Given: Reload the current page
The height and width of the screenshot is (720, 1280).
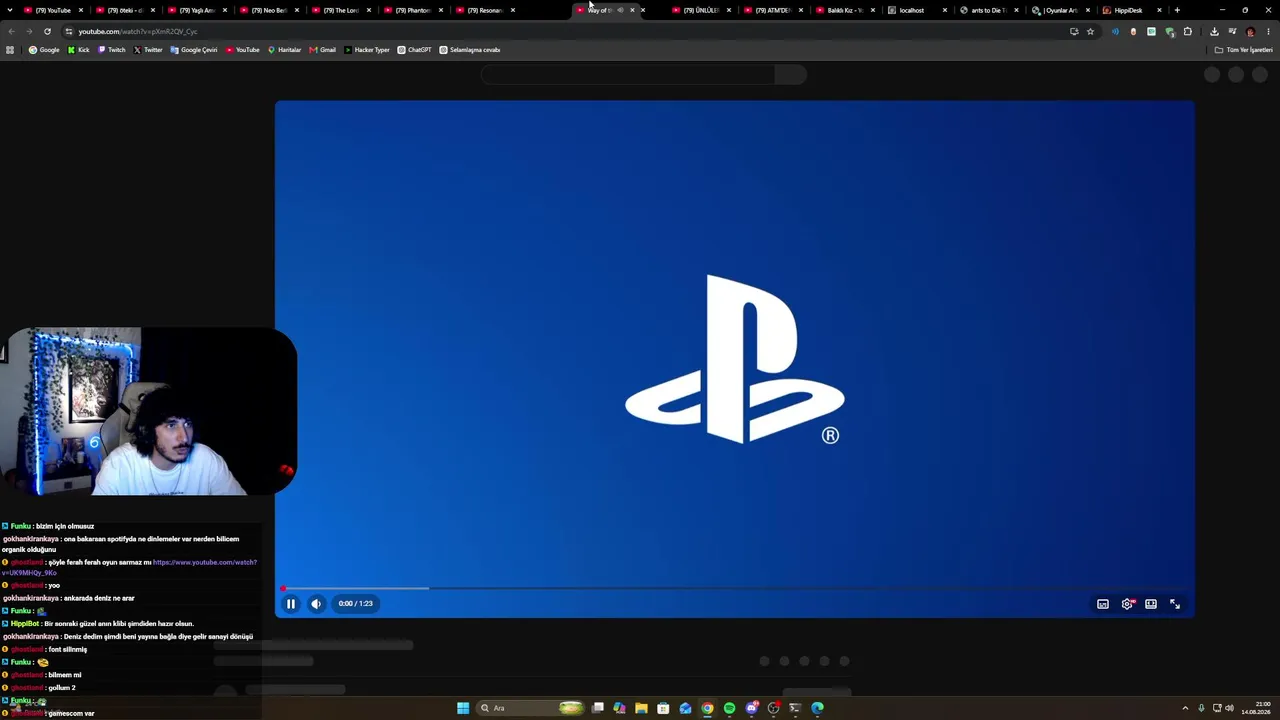Looking at the screenshot, I should point(47,31).
